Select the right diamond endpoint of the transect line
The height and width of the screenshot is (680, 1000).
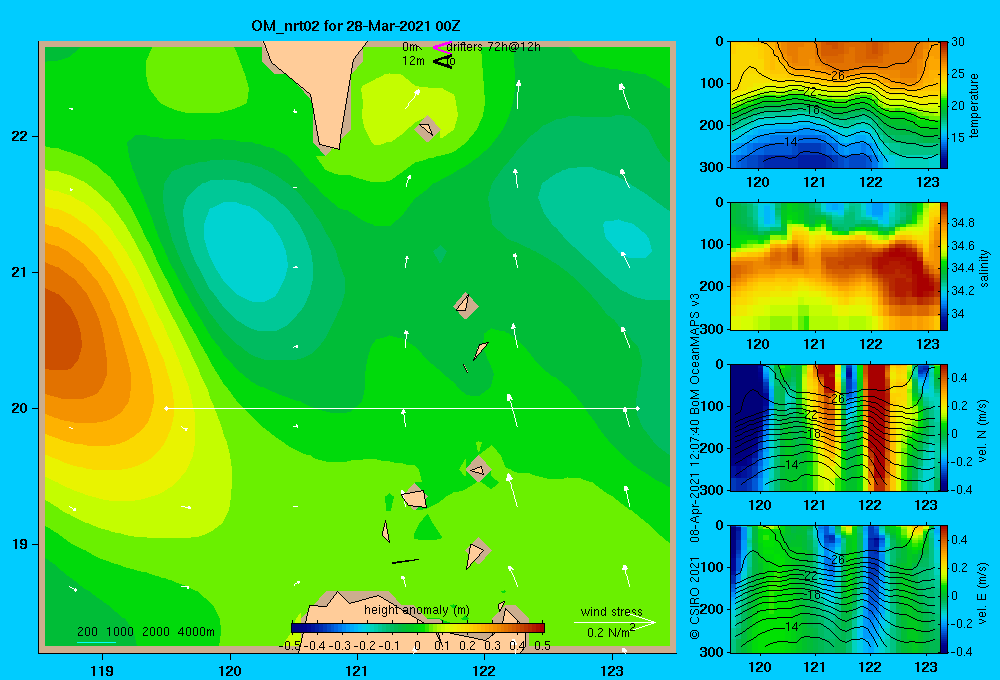(x=638, y=408)
